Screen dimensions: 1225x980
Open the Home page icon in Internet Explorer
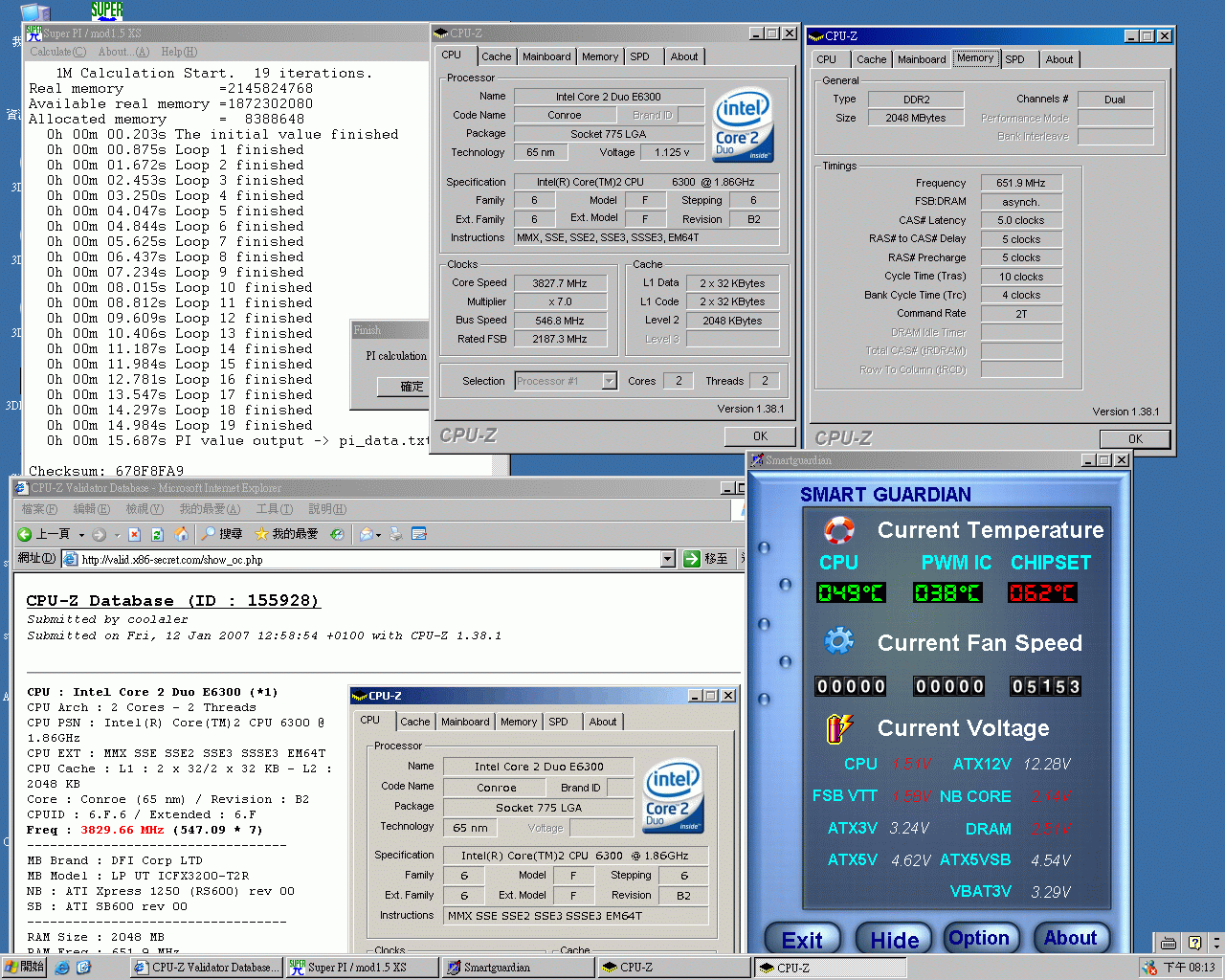coord(180,534)
